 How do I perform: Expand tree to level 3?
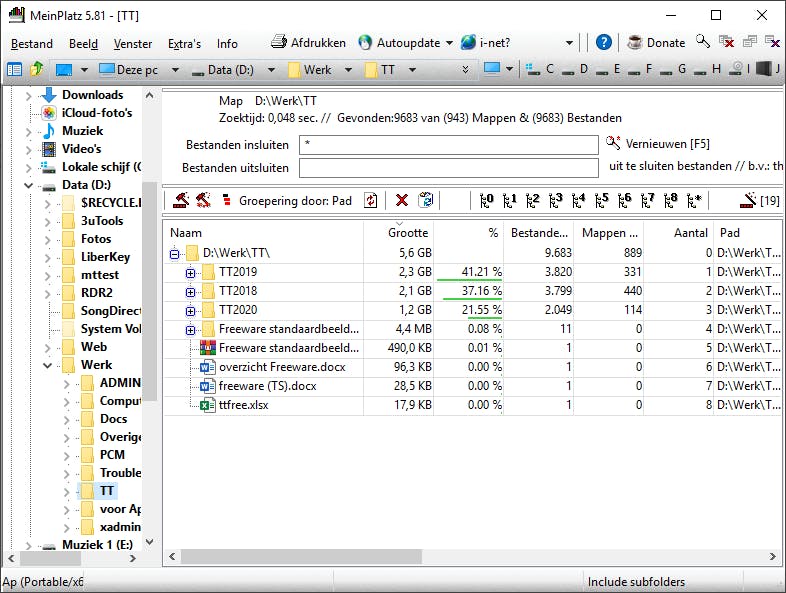pyautogui.click(x=555, y=201)
